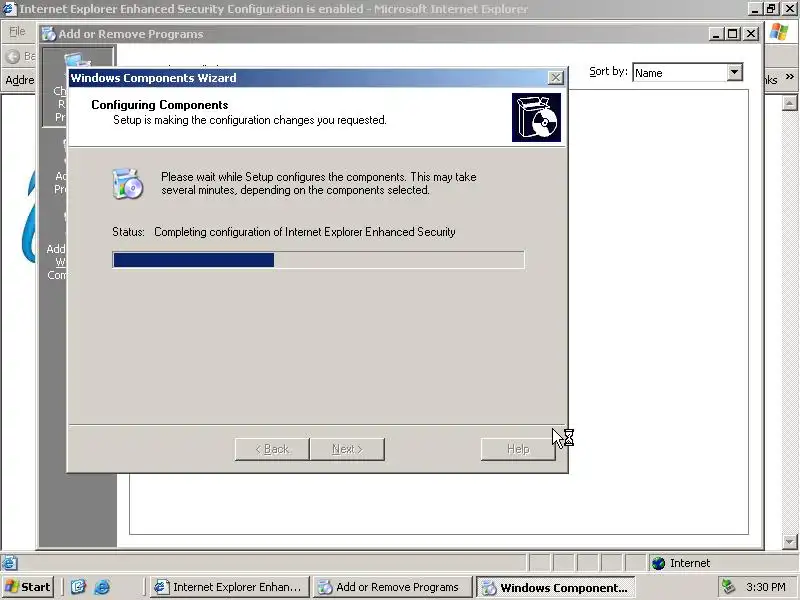The image size is (800, 600).
Task: Launch Internet Explorer from quick launch
Action: (x=102, y=587)
